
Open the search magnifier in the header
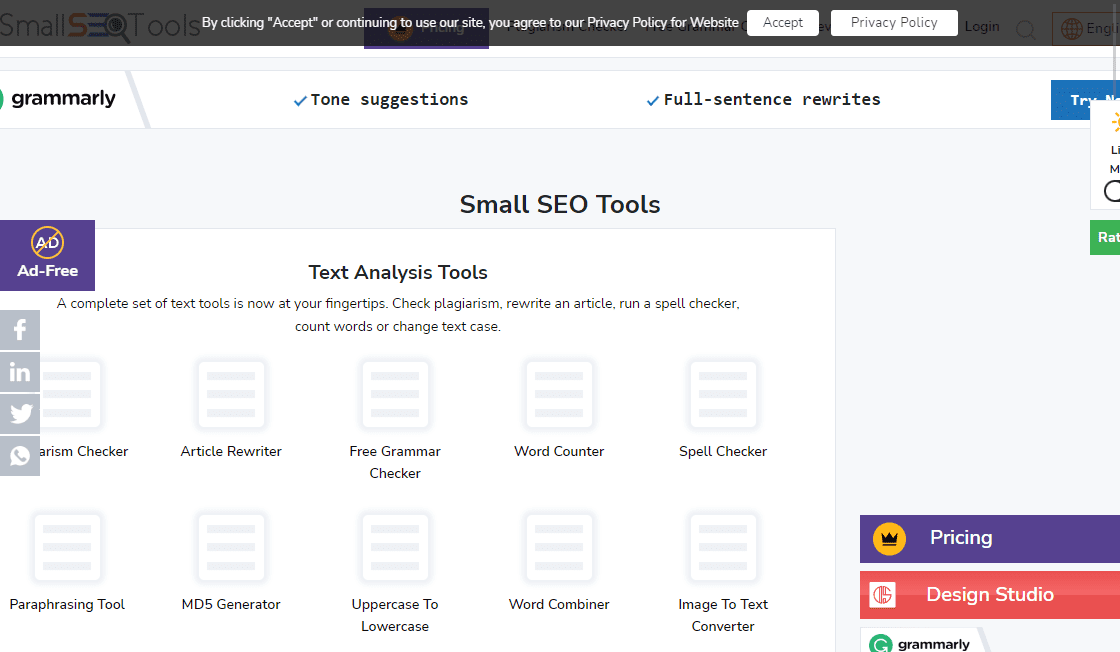click(x=1026, y=29)
